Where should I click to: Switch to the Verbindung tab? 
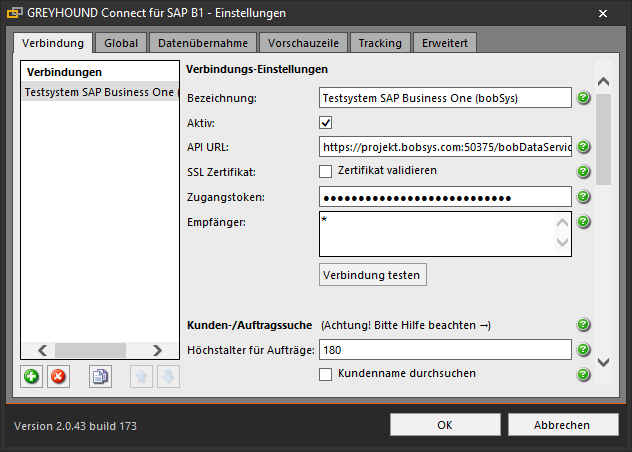(x=53, y=43)
